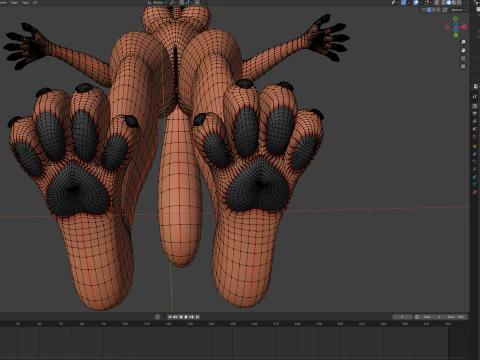This screenshot has width=480, height=360.
Task: Open the Output properties tab
Action: 475,113
